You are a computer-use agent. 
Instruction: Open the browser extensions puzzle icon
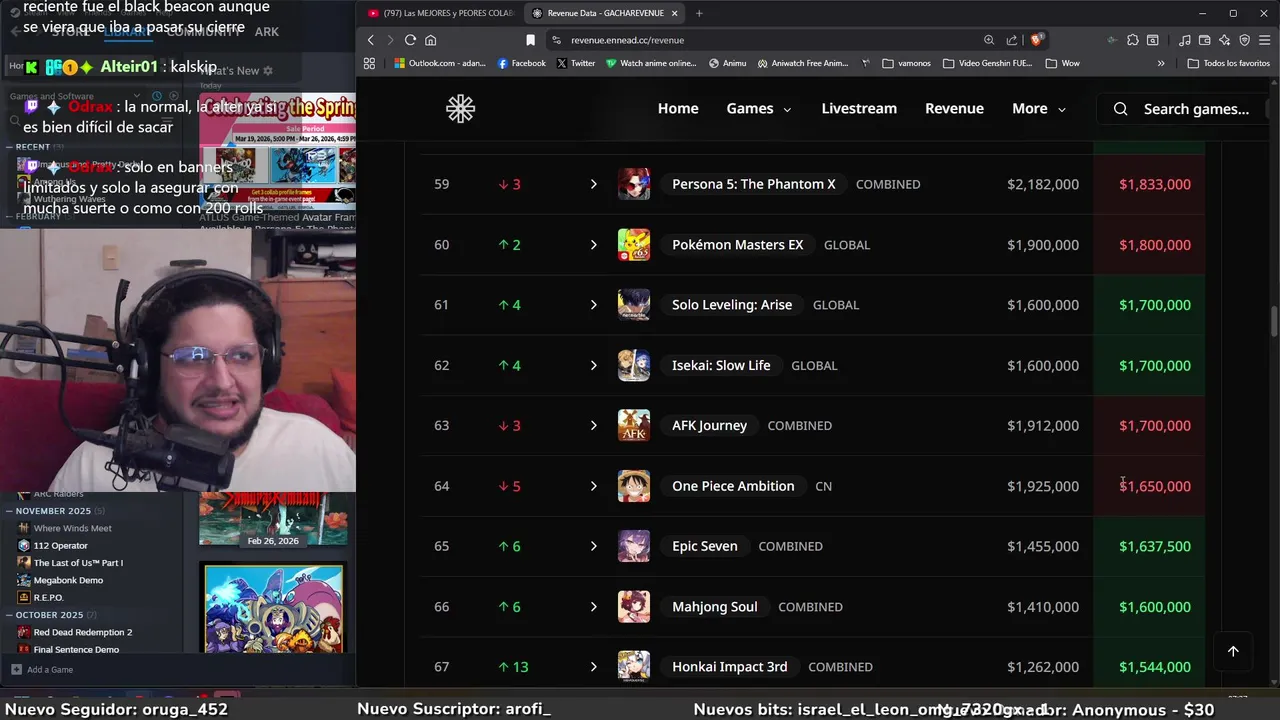pyautogui.click(x=1132, y=40)
